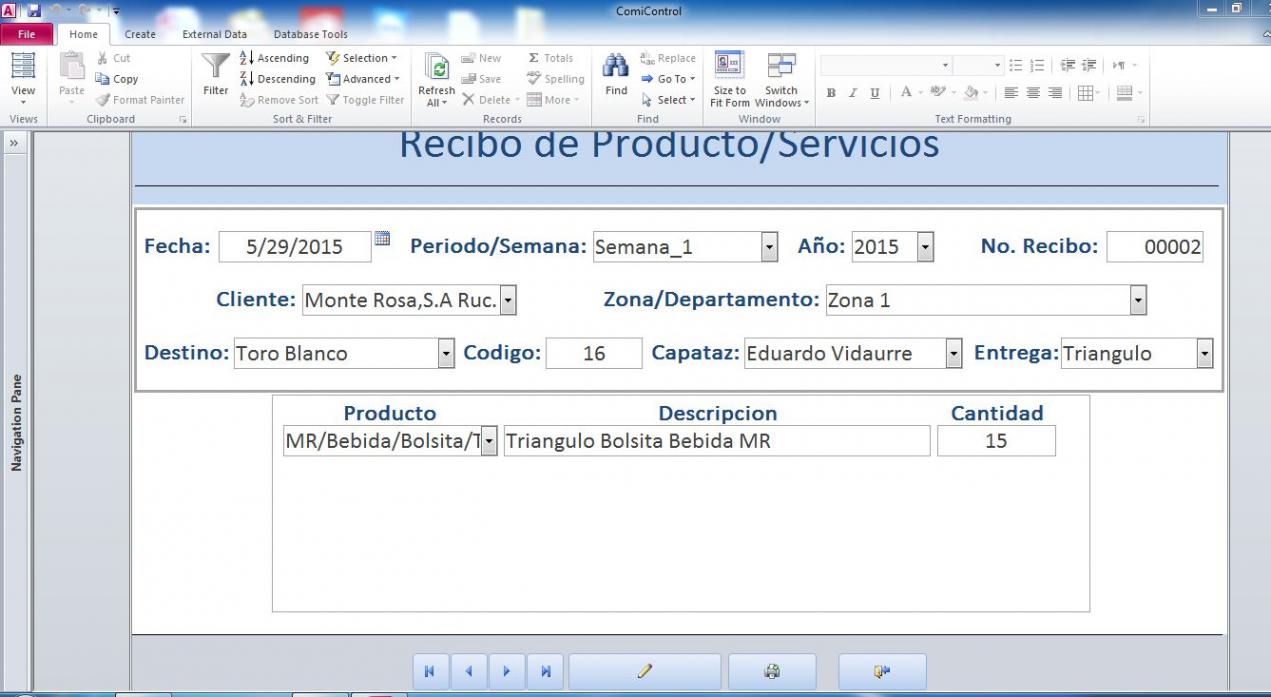
Task: Click the gridlines icon
Action: click(1084, 93)
